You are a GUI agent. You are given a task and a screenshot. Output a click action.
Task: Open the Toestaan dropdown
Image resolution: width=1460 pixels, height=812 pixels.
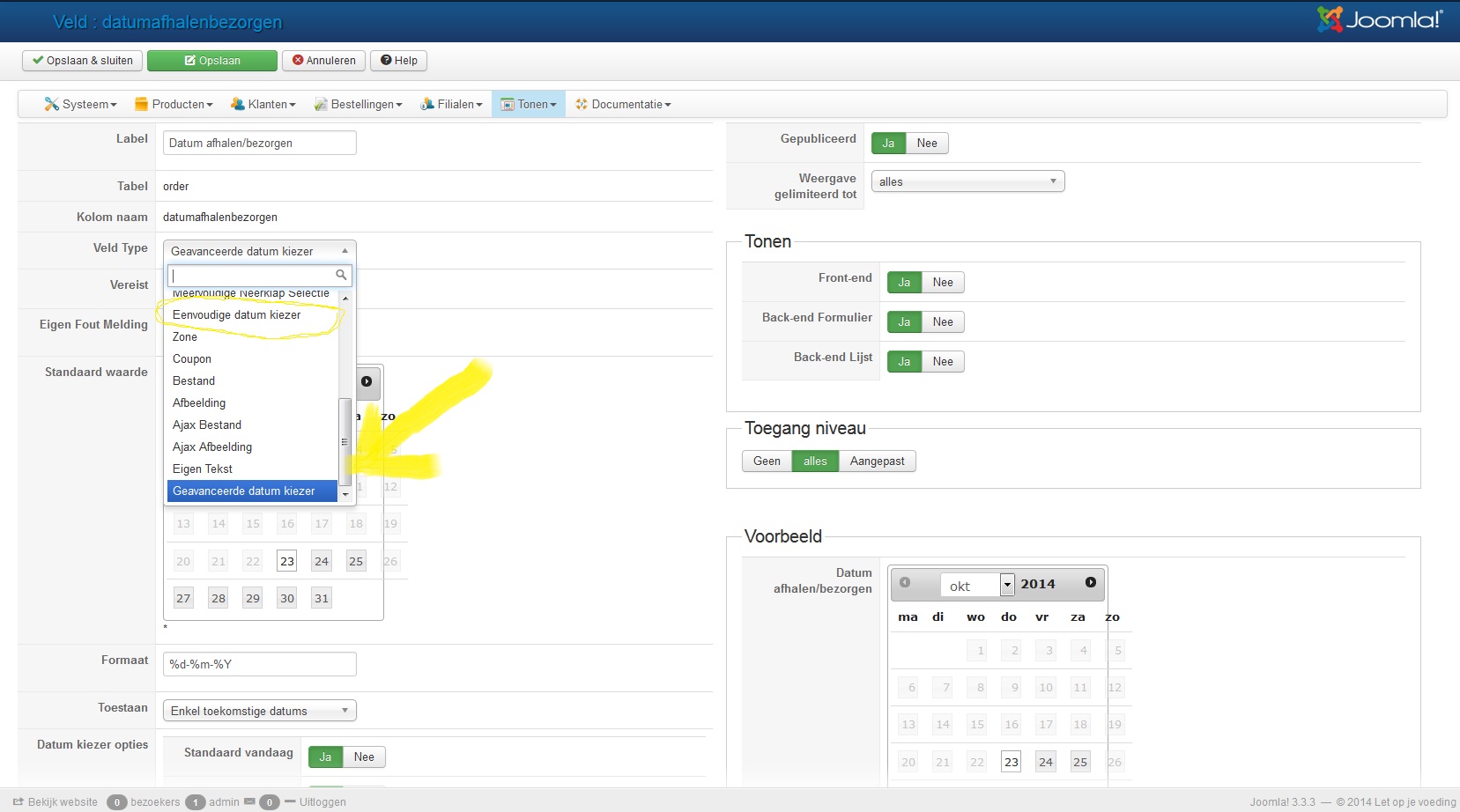(x=260, y=711)
